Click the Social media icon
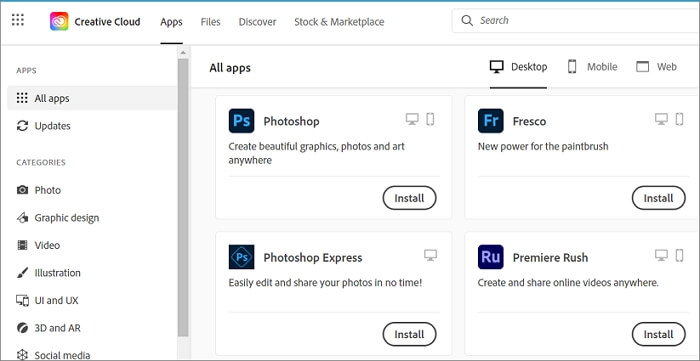This screenshot has height=361, width=700. [x=22, y=355]
